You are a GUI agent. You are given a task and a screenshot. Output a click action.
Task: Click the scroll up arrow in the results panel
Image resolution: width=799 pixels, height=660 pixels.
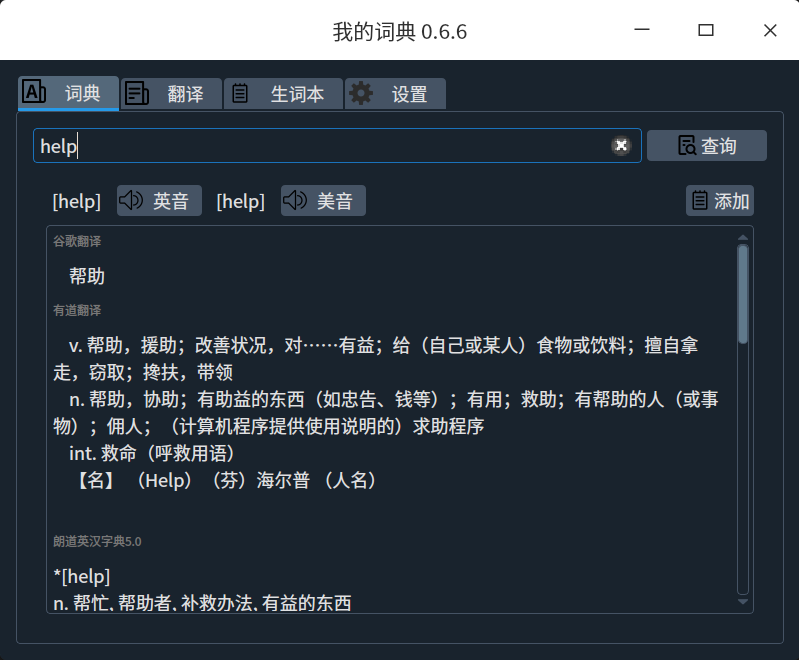pyautogui.click(x=742, y=237)
